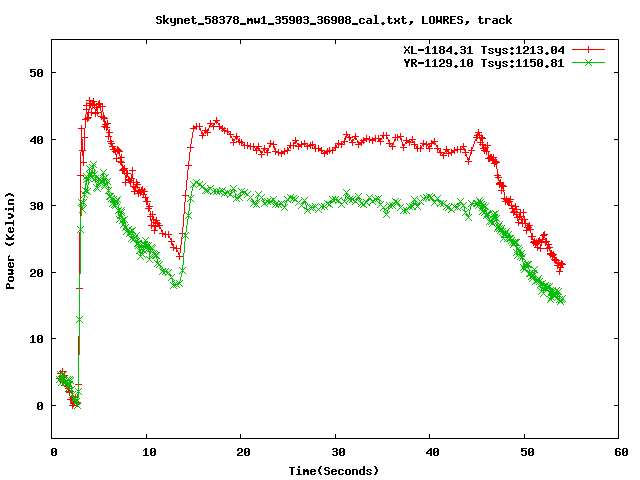Click the y-axis tick label 50
Viewport: 640px width, 480px height.
36,73
